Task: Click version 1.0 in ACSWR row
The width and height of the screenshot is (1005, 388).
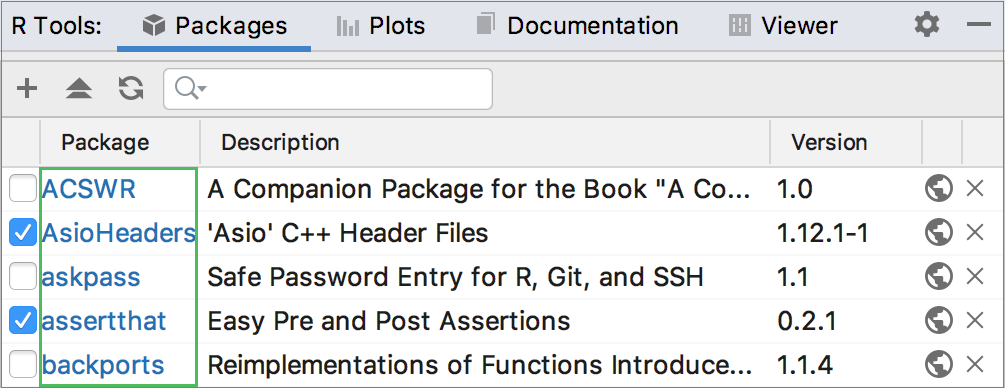Action: click(795, 190)
